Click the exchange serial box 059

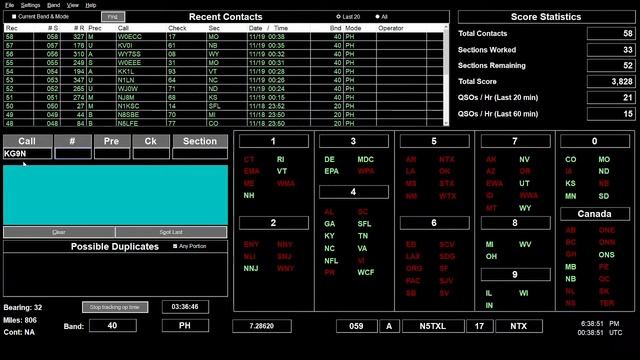pyautogui.click(x=356, y=326)
